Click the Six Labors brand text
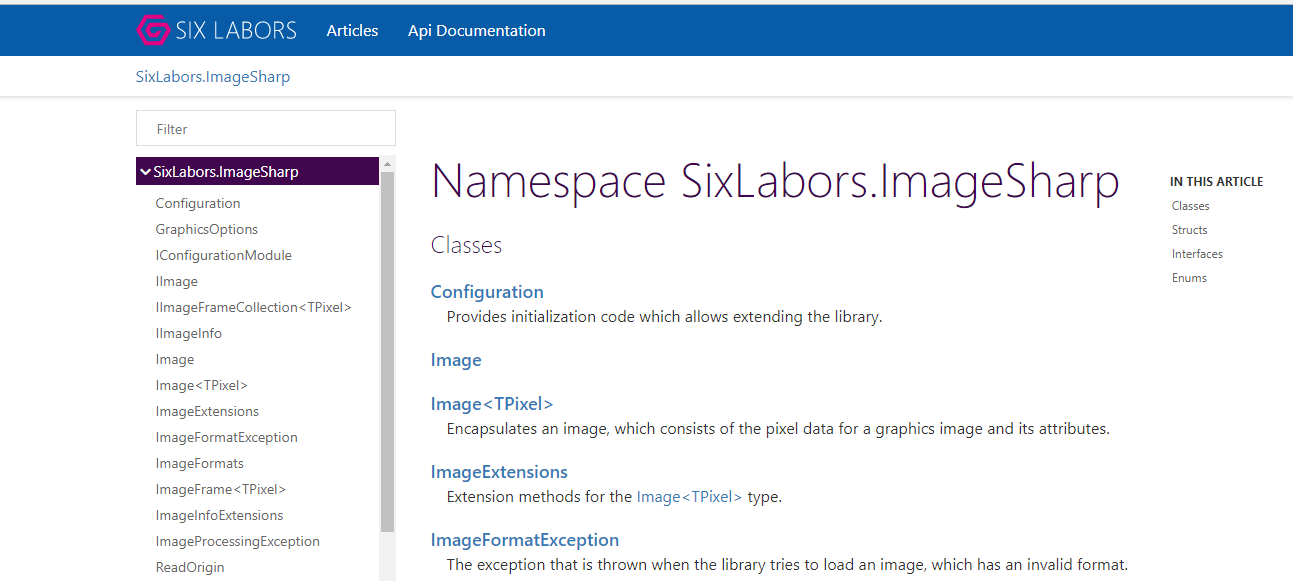 (236, 30)
